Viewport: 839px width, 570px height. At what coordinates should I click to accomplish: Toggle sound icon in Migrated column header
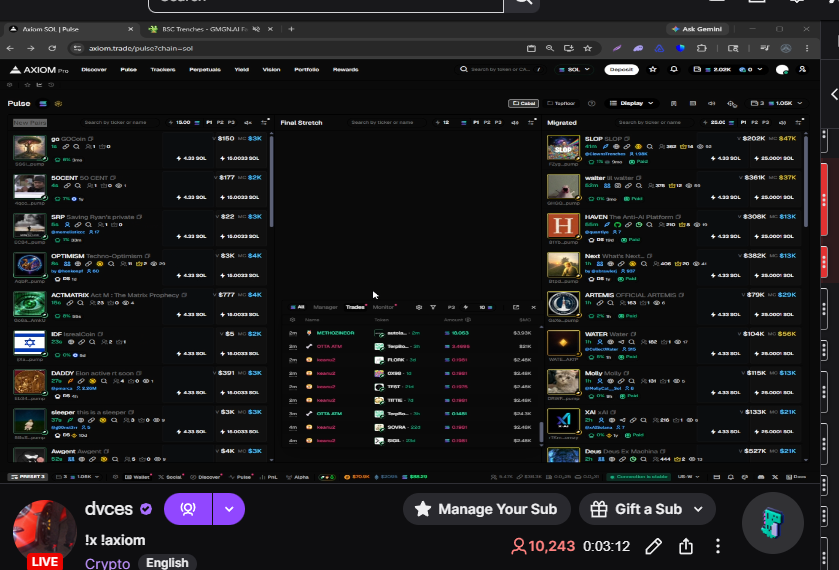pos(782,123)
